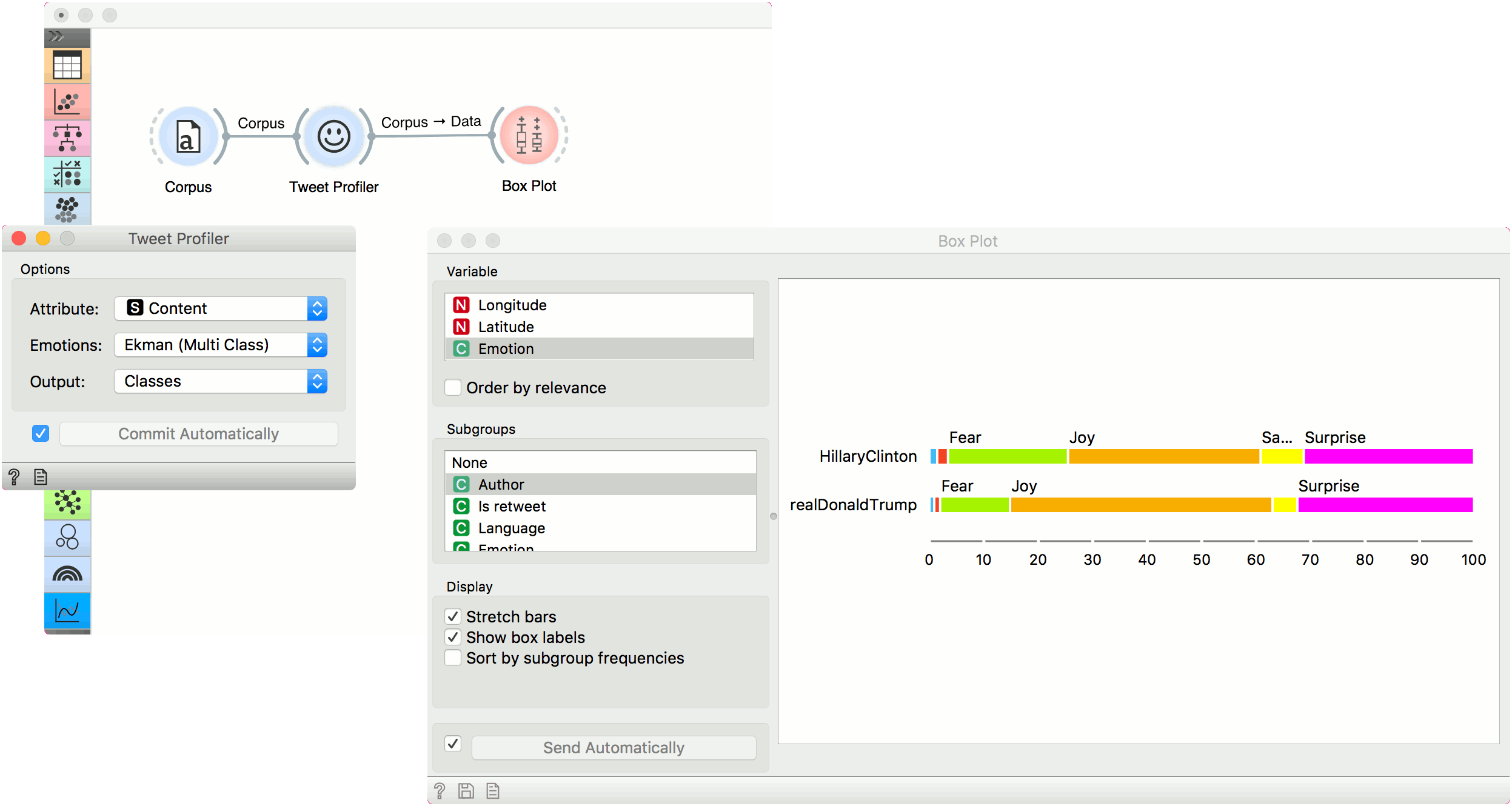
Task: Select Is retweet in Subgroups list
Action: point(512,506)
